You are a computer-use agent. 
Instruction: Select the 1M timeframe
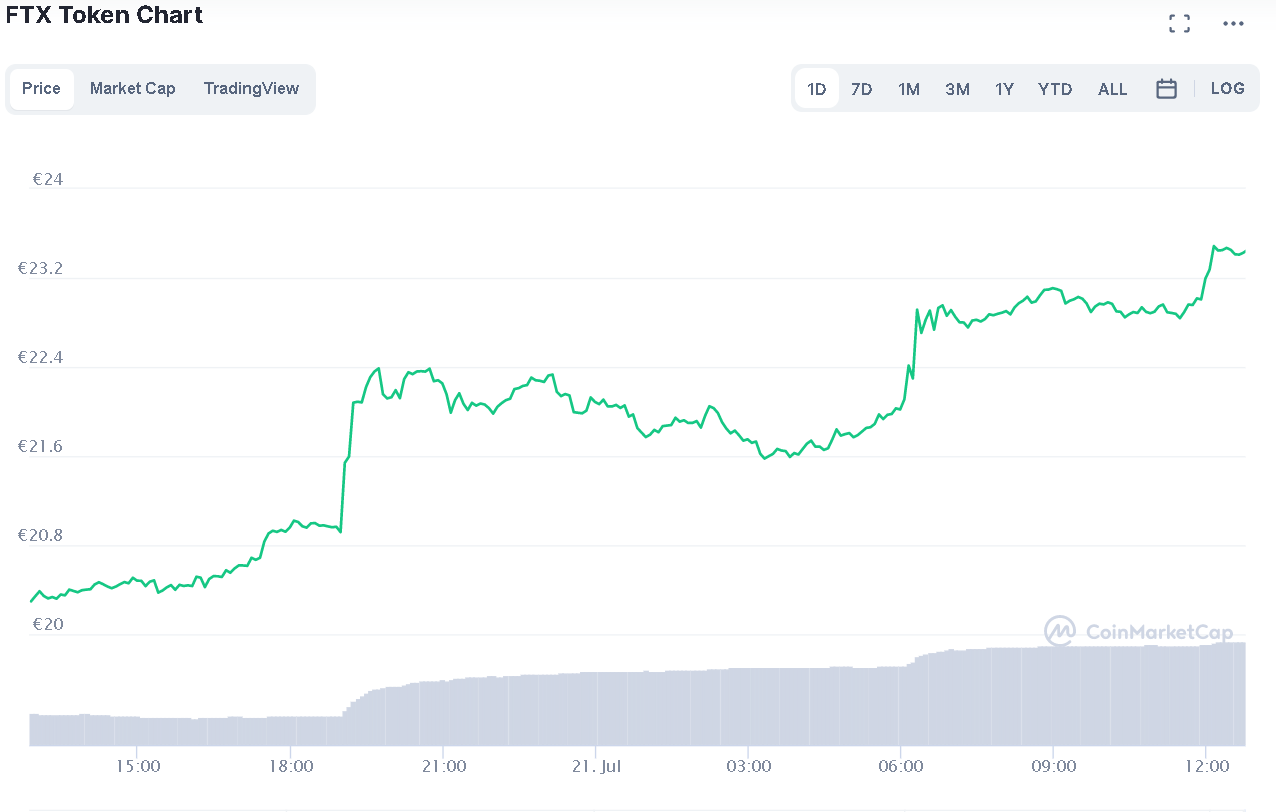tap(909, 88)
